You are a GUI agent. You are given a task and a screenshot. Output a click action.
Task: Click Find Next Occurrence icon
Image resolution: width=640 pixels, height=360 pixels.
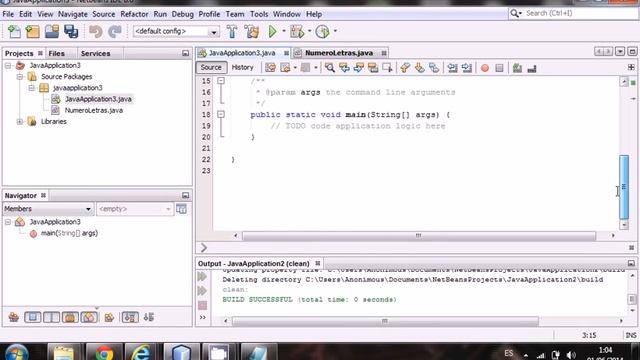[358, 68]
